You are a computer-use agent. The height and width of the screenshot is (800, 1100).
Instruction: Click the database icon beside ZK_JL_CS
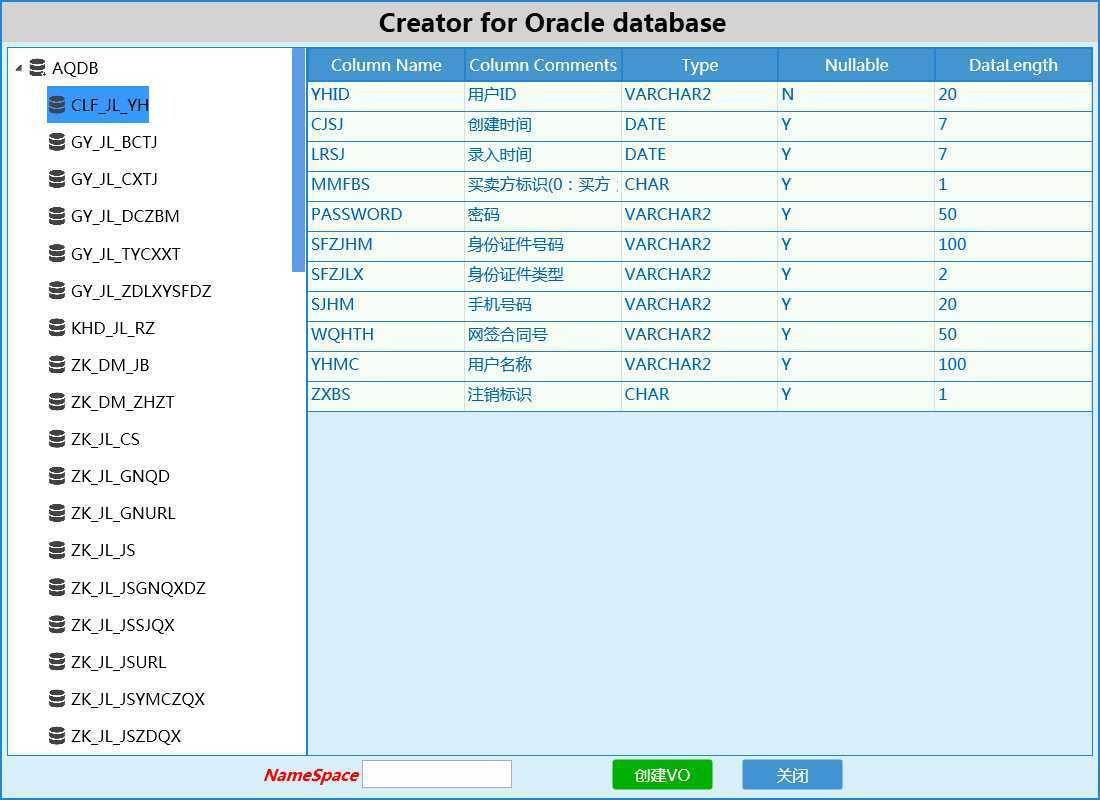coord(57,439)
